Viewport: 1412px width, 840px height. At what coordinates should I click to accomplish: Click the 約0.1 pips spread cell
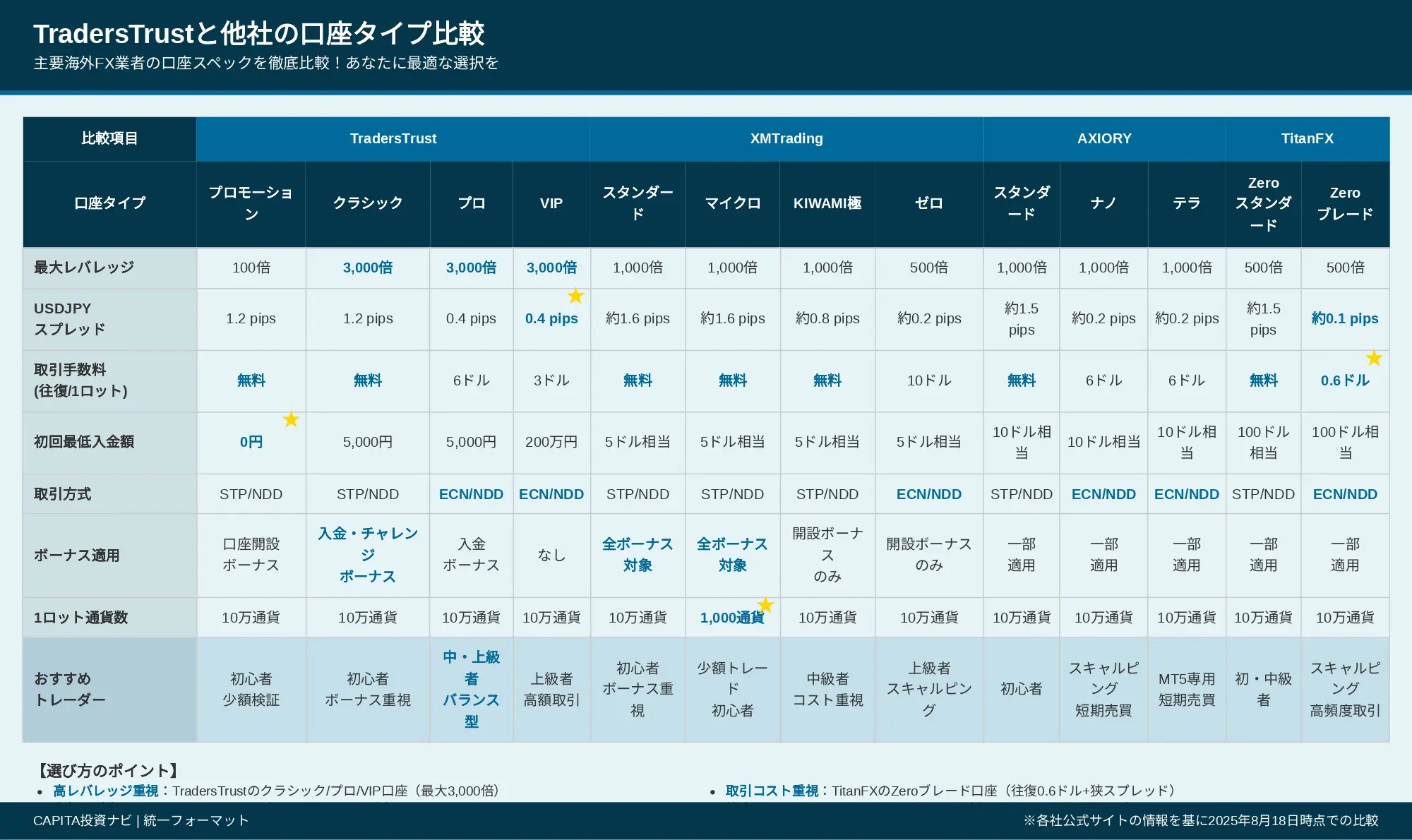click(1345, 319)
